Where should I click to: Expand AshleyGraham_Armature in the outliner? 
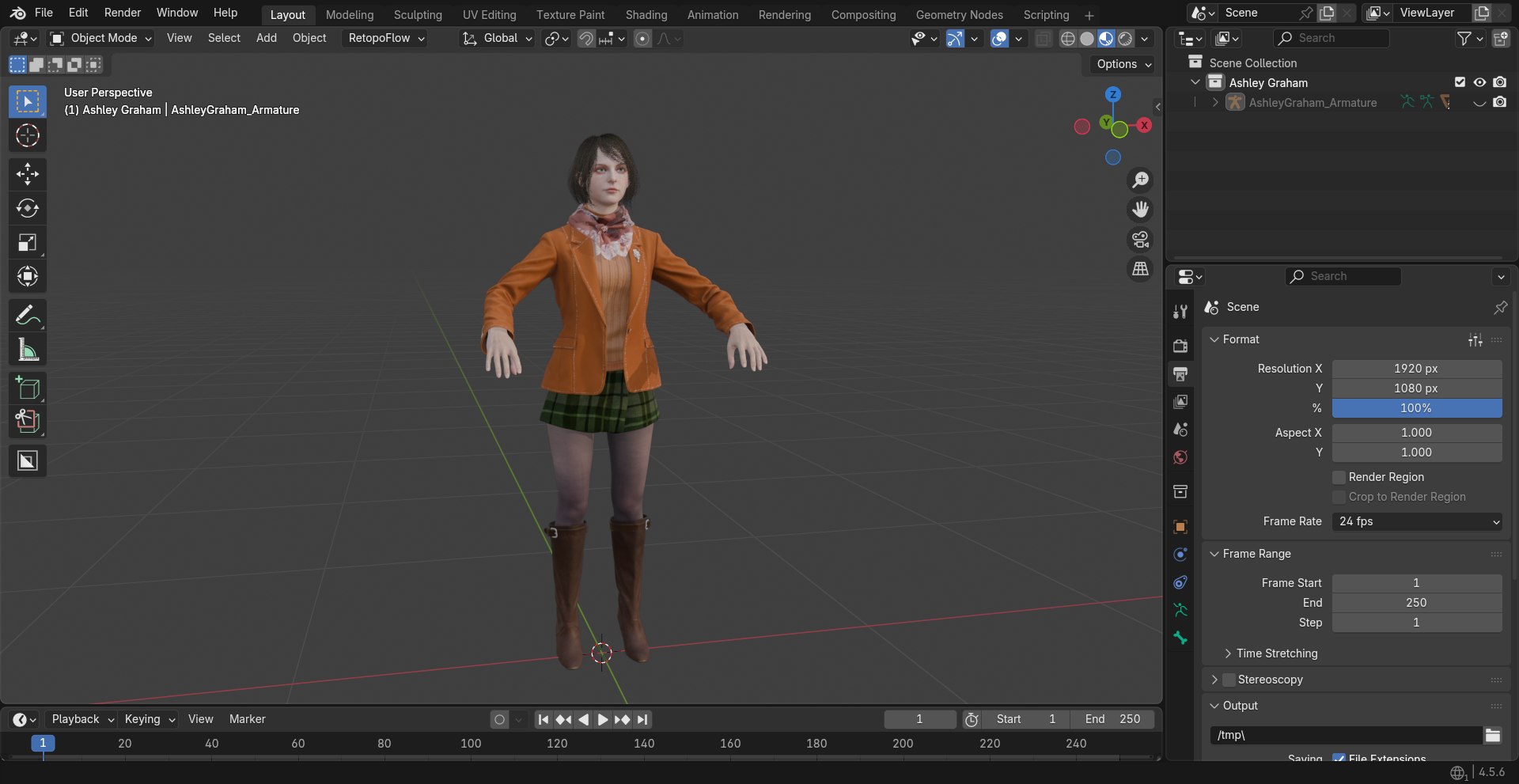(x=1214, y=102)
